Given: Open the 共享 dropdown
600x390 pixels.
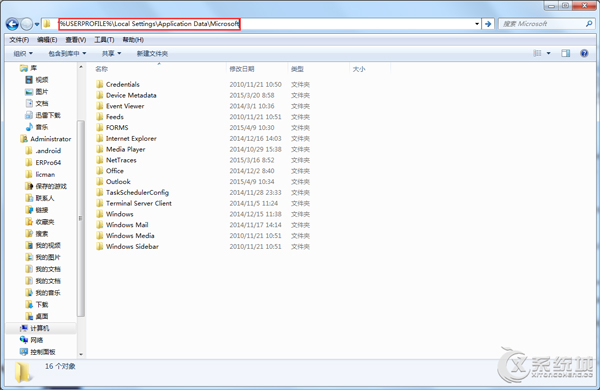Looking at the screenshot, I should coord(111,54).
